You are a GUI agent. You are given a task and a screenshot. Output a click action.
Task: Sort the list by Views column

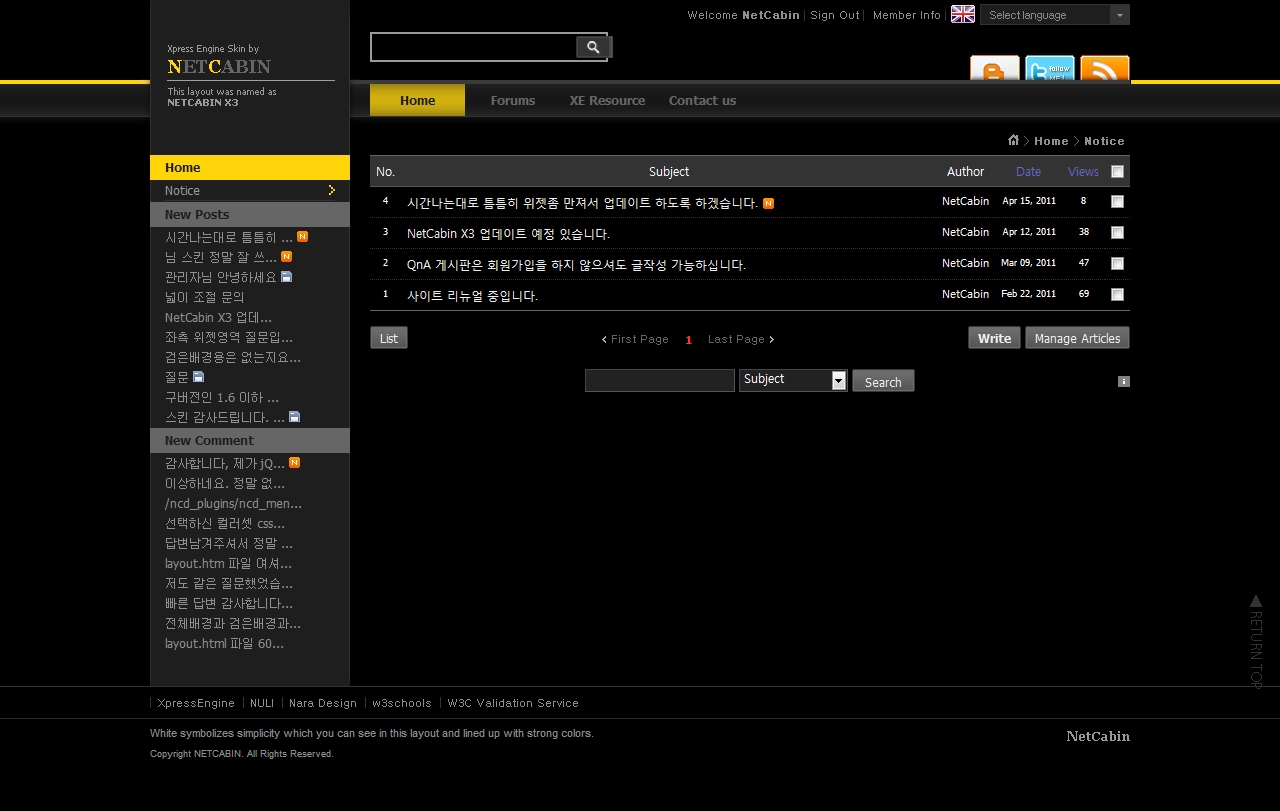coord(1083,171)
